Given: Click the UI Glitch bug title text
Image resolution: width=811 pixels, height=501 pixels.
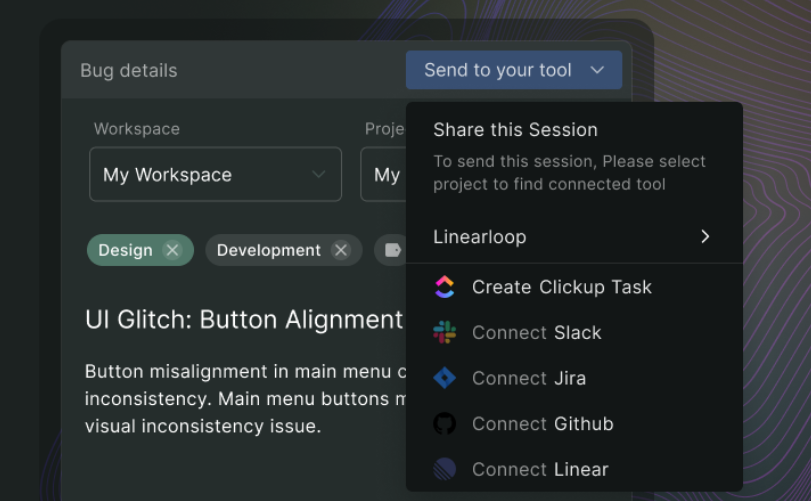Looking at the screenshot, I should (x=243, y=319).
